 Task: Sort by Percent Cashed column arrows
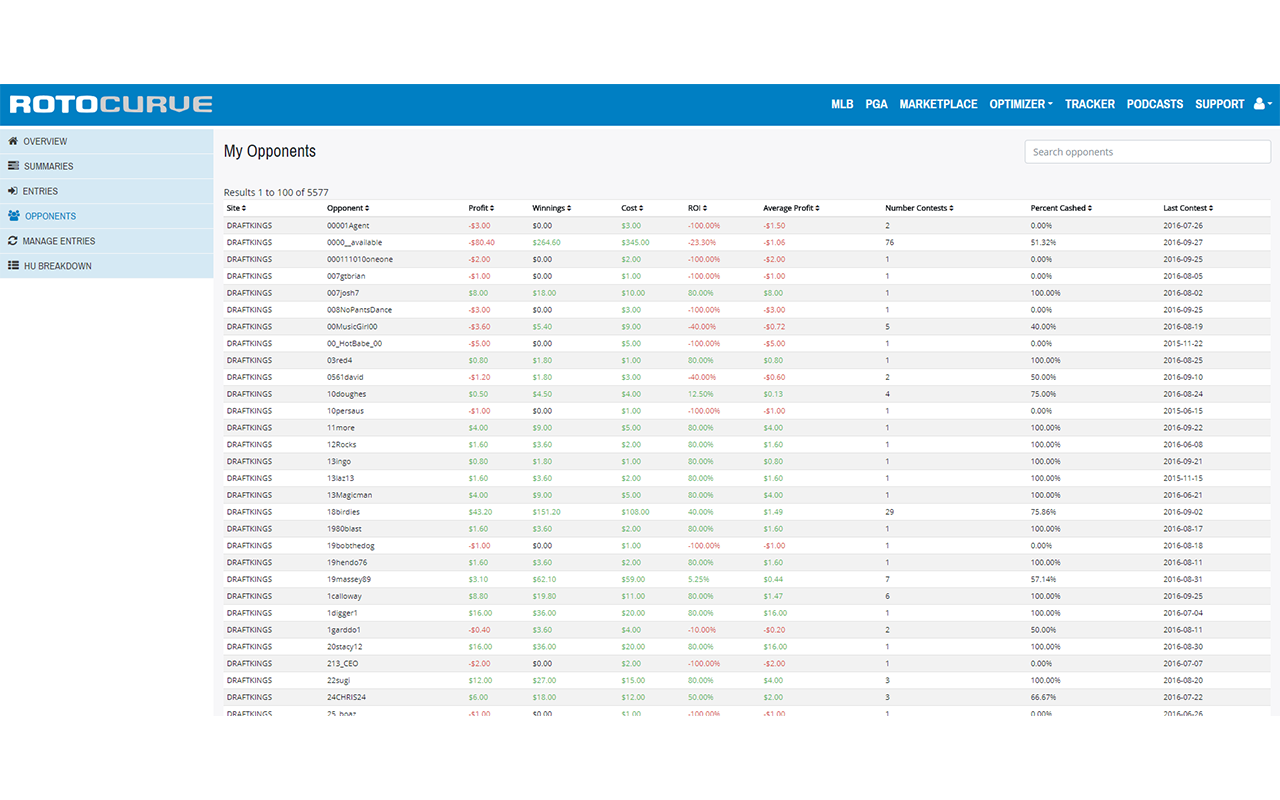pyautogui.click(x=1089, y=208)
